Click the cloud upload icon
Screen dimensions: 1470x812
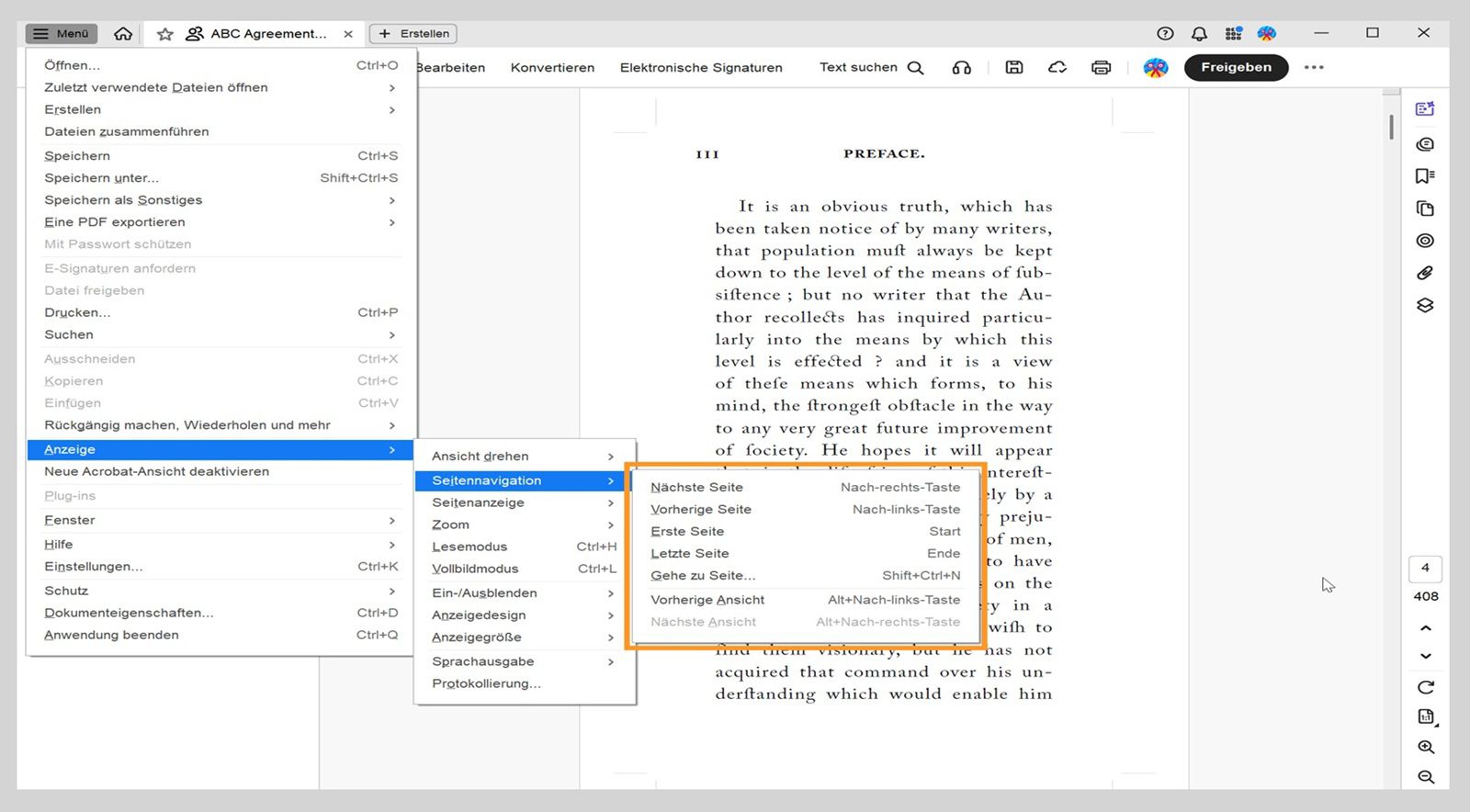tap(1057, 67)
